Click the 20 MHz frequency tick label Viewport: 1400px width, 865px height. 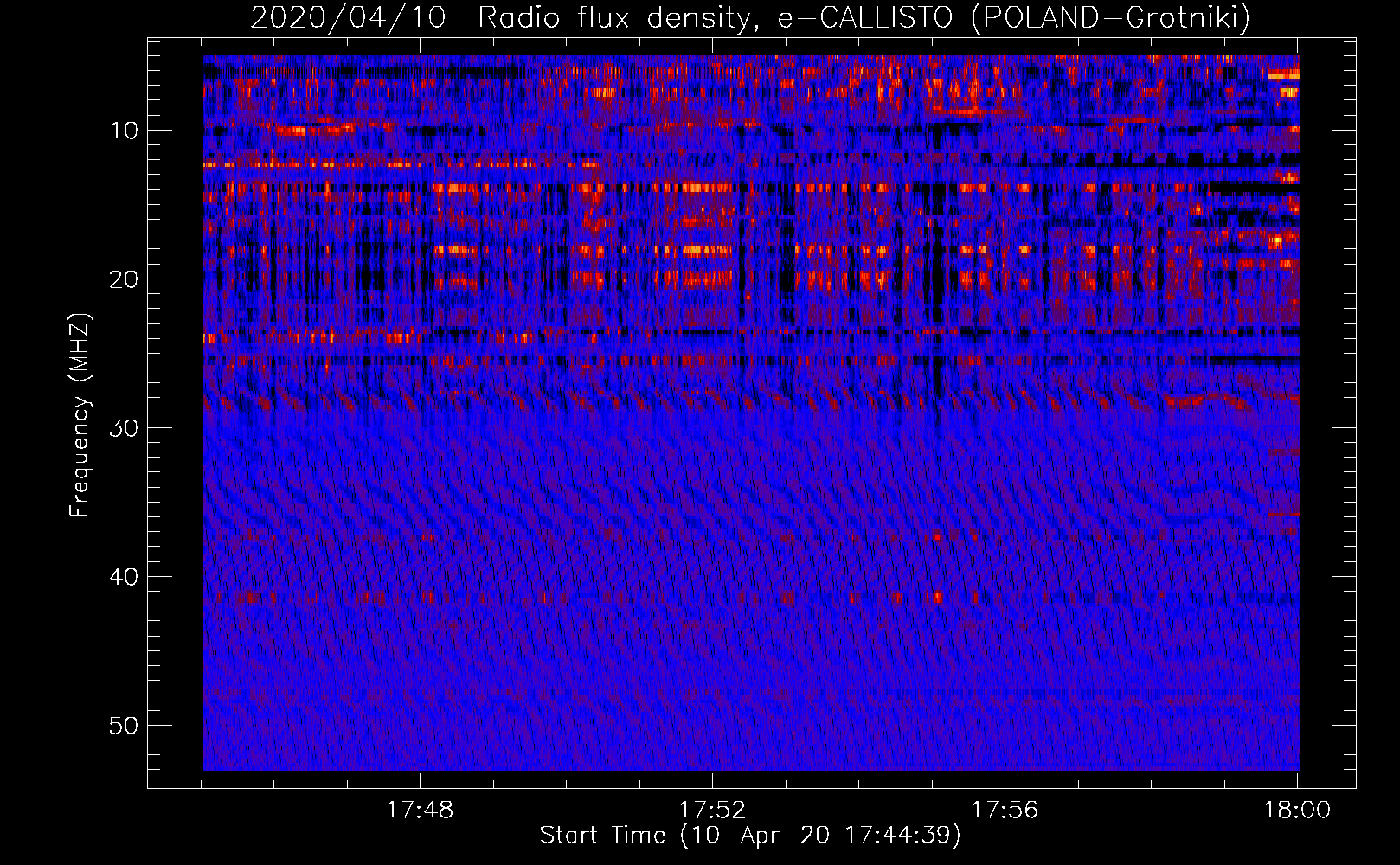point(125,279)
